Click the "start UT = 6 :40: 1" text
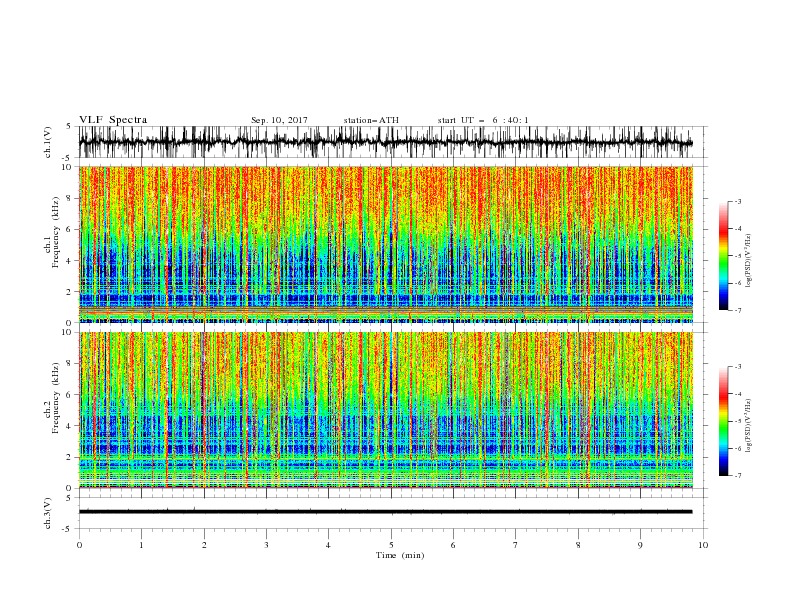Screen dimensions: 792x612 (x=483, y=120)
